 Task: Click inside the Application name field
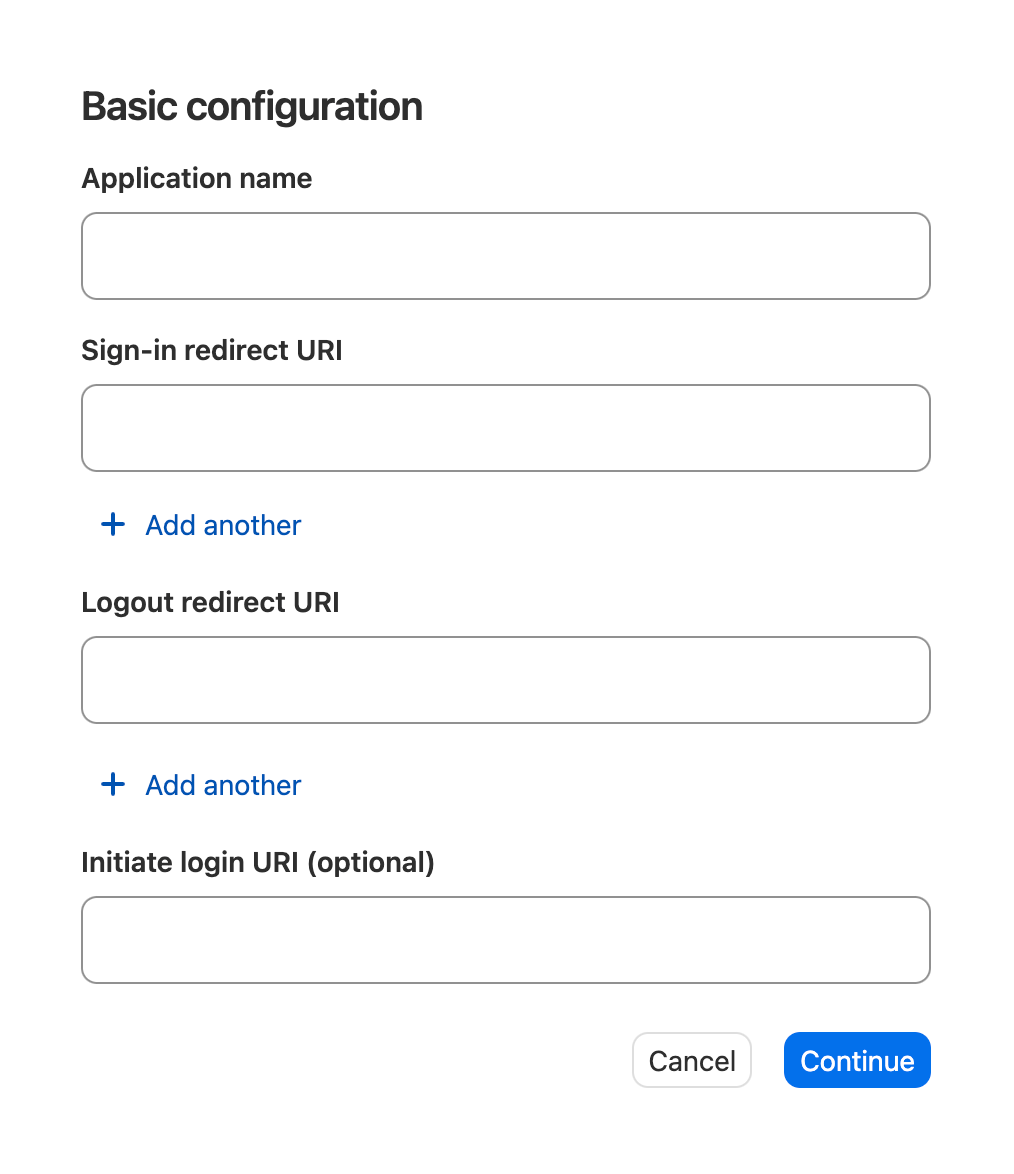[x=505, y=255]
